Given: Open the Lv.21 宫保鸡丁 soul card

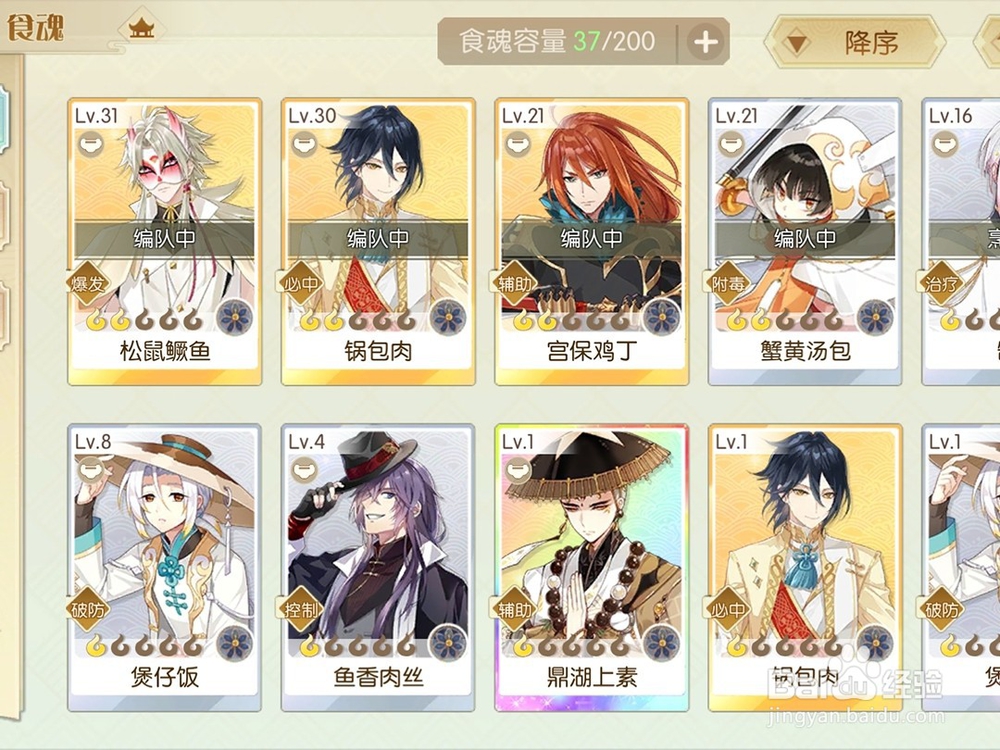Looking at the screenshot, I should pos(592,242).
